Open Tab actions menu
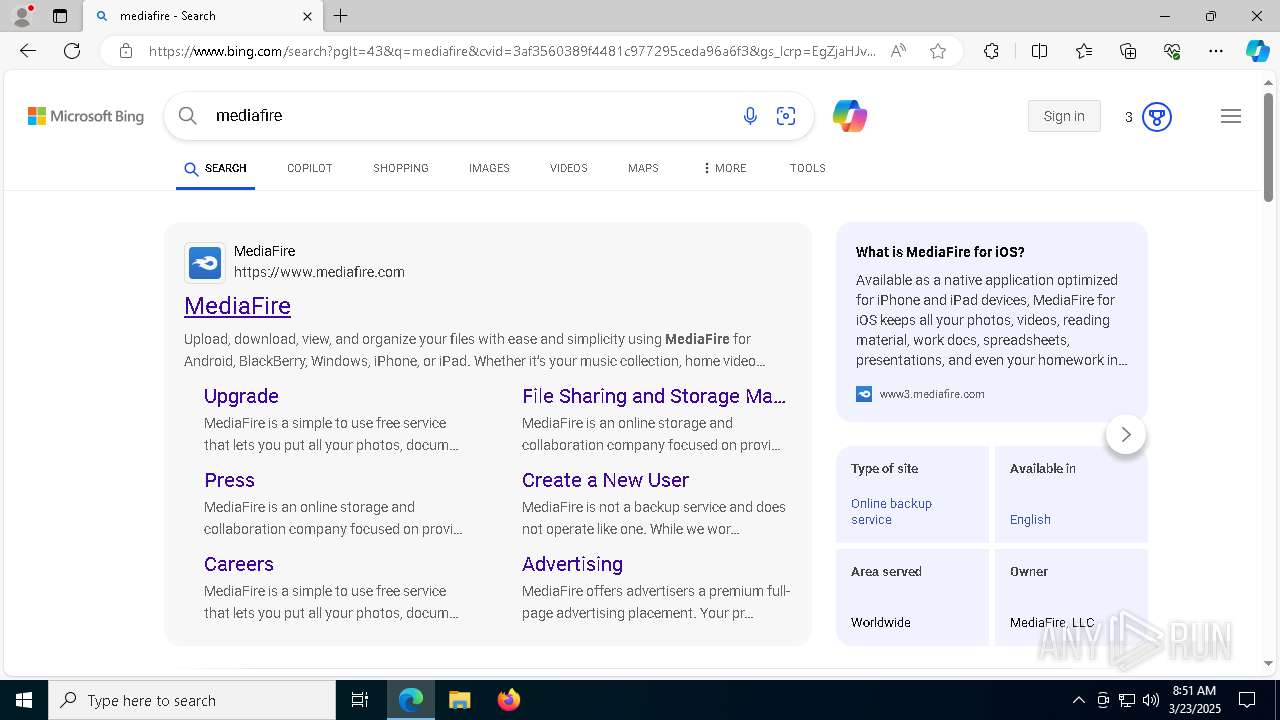Screen dimensions: 1280x720 60,16
